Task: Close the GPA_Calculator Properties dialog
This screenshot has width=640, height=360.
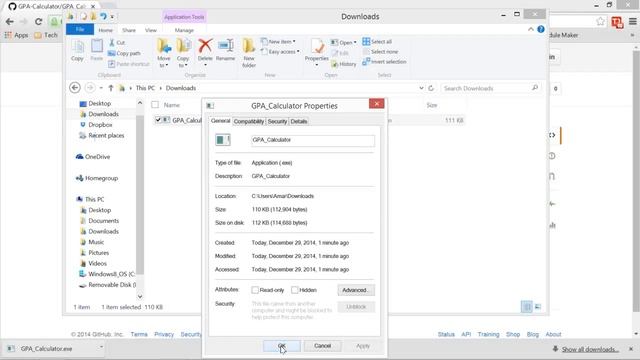Action: (x=376, y=104)
